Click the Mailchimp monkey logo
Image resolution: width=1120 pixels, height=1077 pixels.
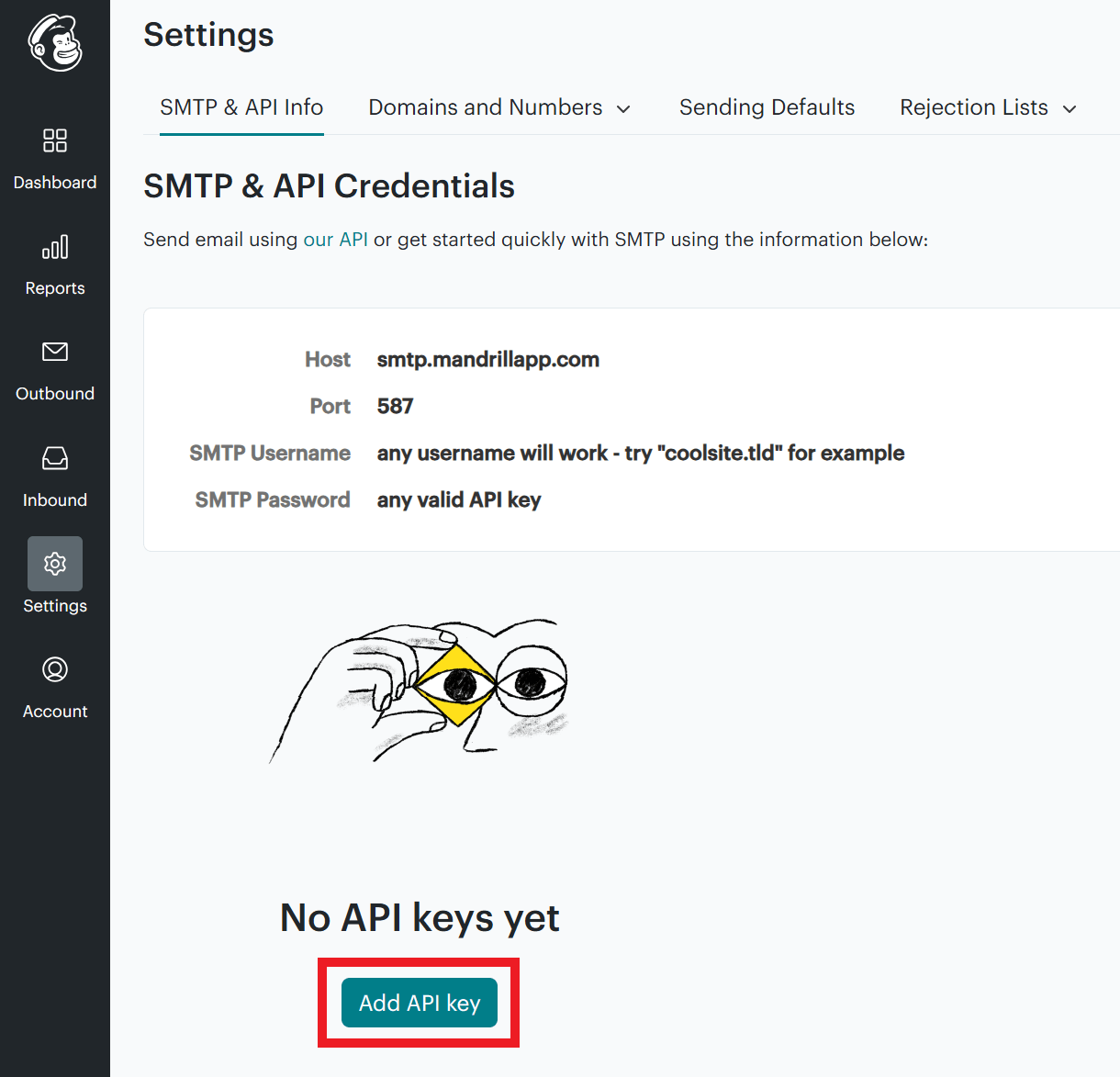point(55,42)
